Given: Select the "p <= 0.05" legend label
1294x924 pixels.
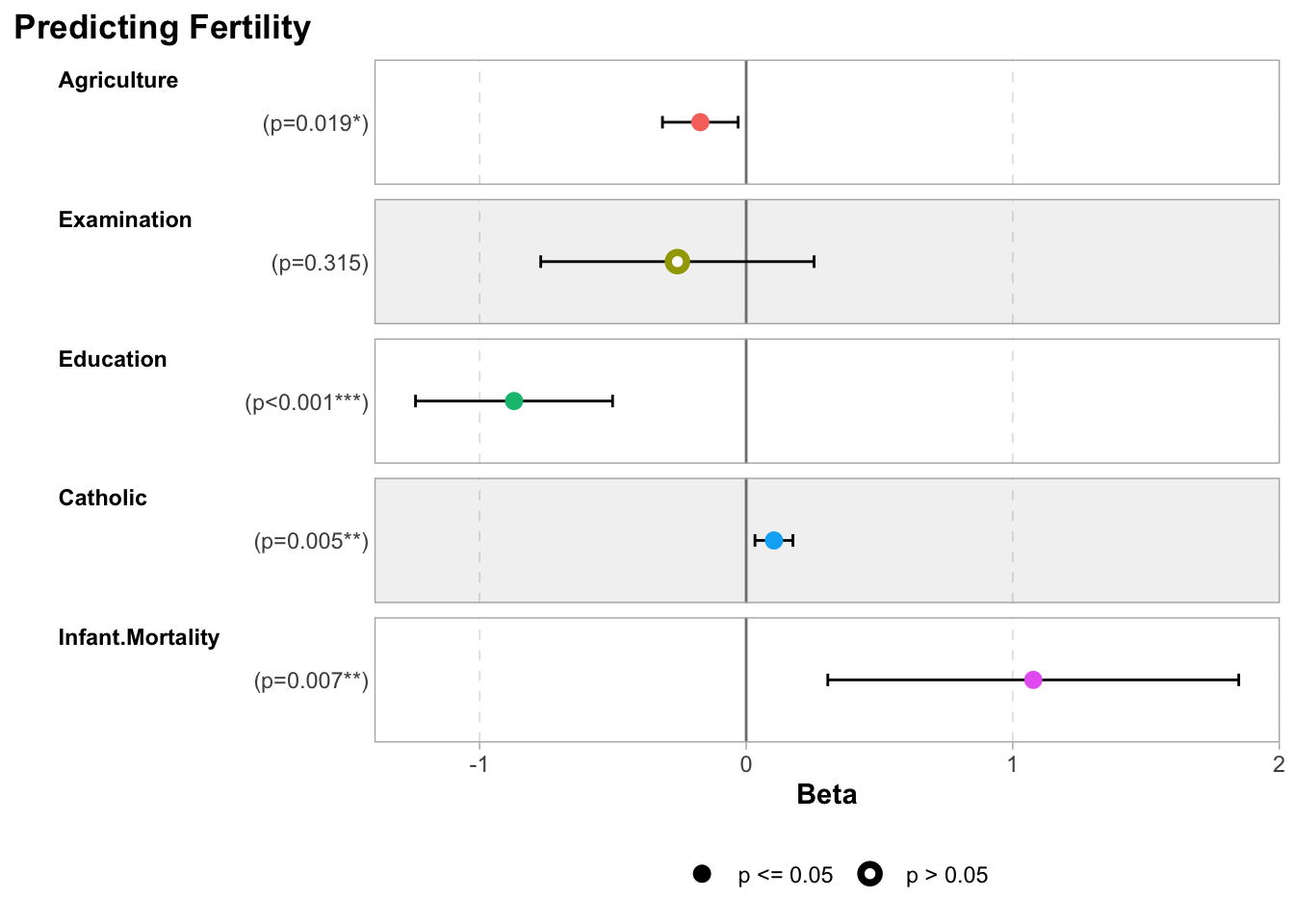Looking at the screenshot, I should click(x=785, y=875).
